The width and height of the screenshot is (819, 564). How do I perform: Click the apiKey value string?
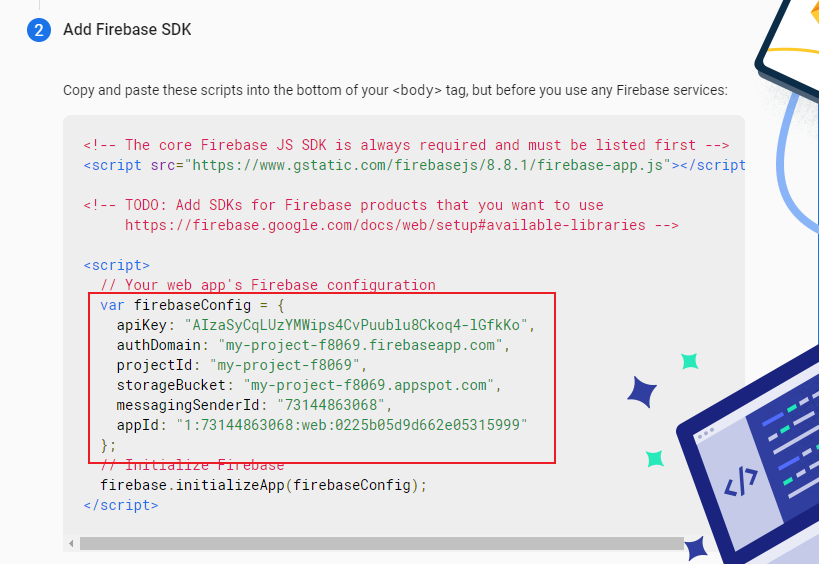(x=356, y=325)
